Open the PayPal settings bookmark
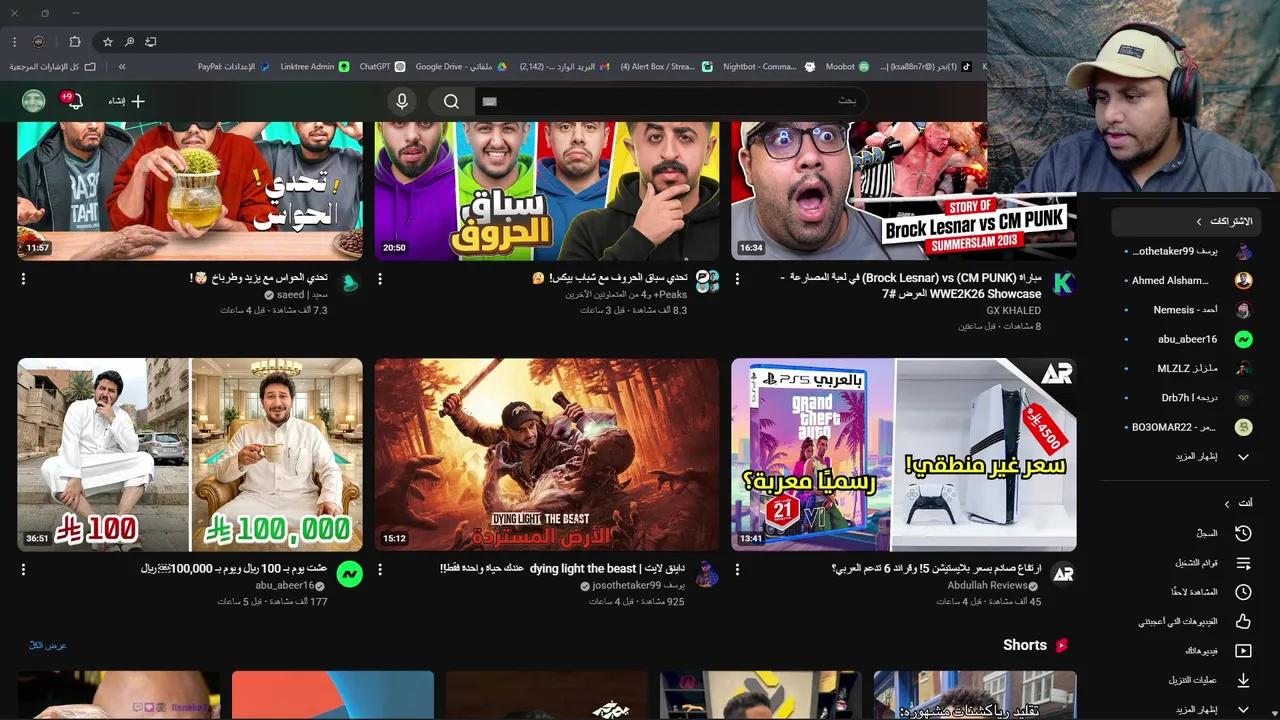 (233, 67)
